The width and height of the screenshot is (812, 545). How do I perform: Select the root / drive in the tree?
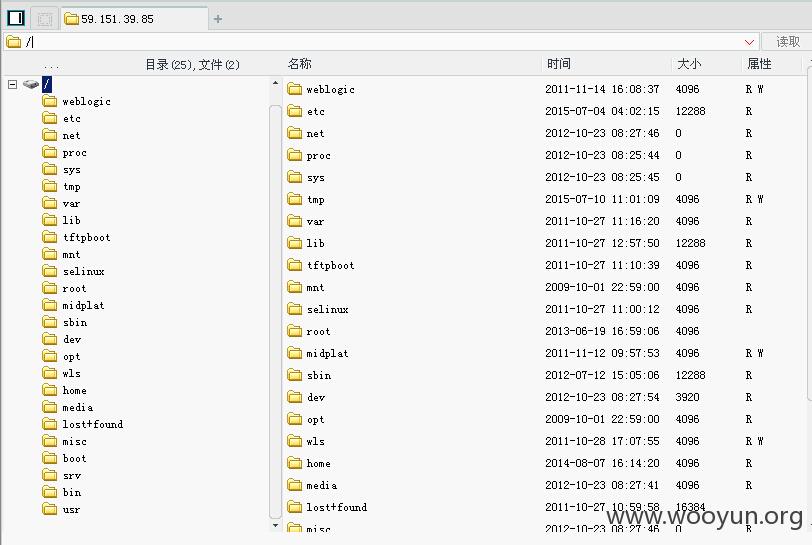pyautogui.click(x=47, y=84)
